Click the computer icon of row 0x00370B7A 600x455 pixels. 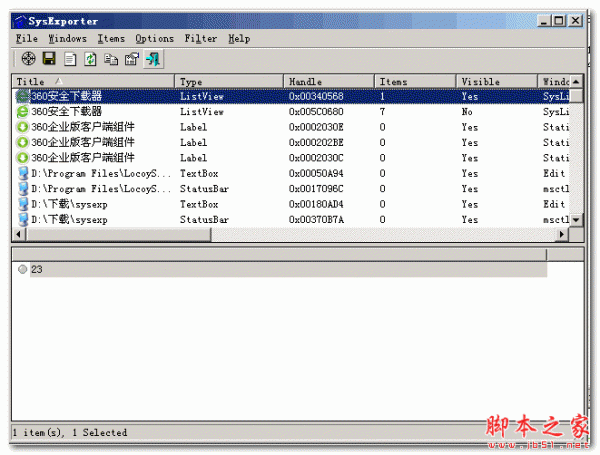[x=23, y=220]
